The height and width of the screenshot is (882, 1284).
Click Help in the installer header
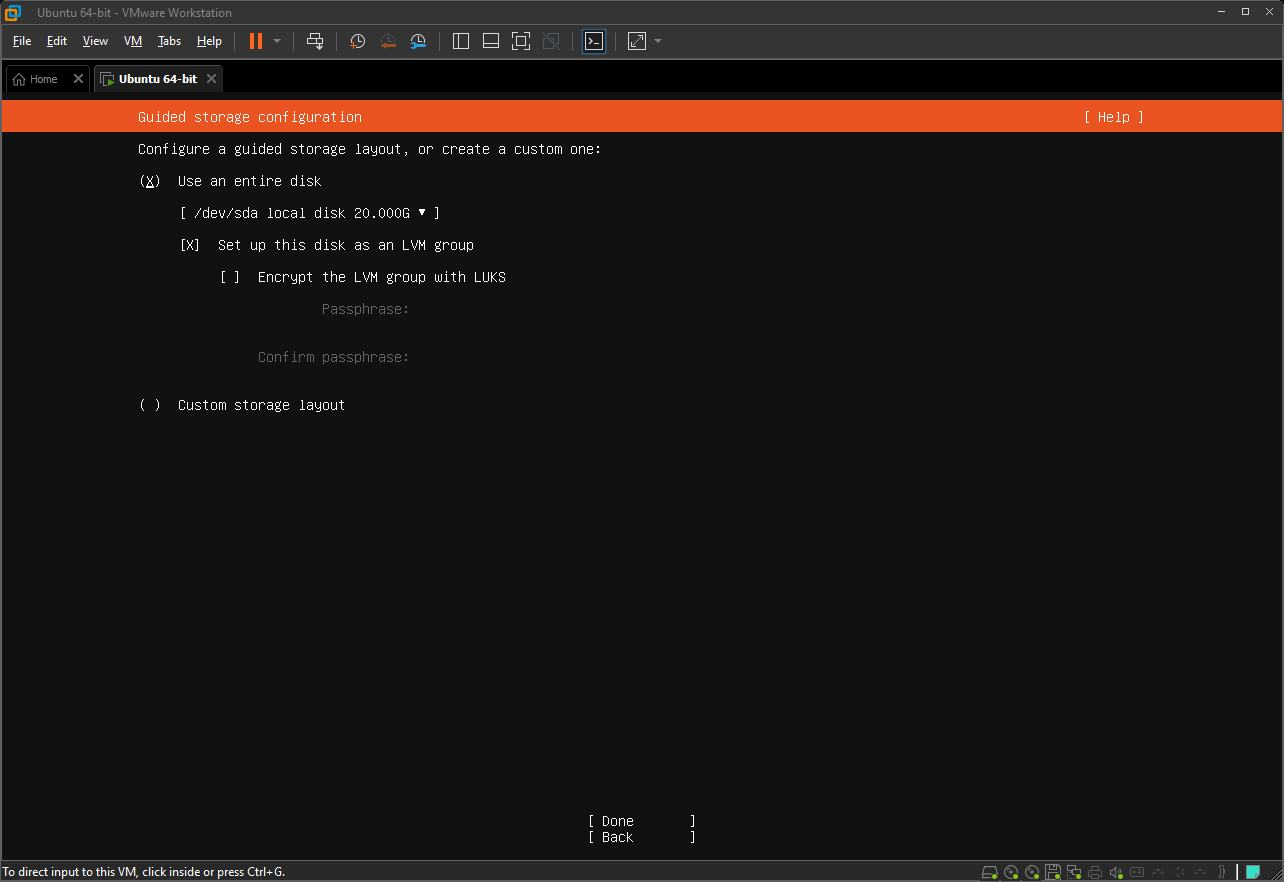pos(1113,117)
